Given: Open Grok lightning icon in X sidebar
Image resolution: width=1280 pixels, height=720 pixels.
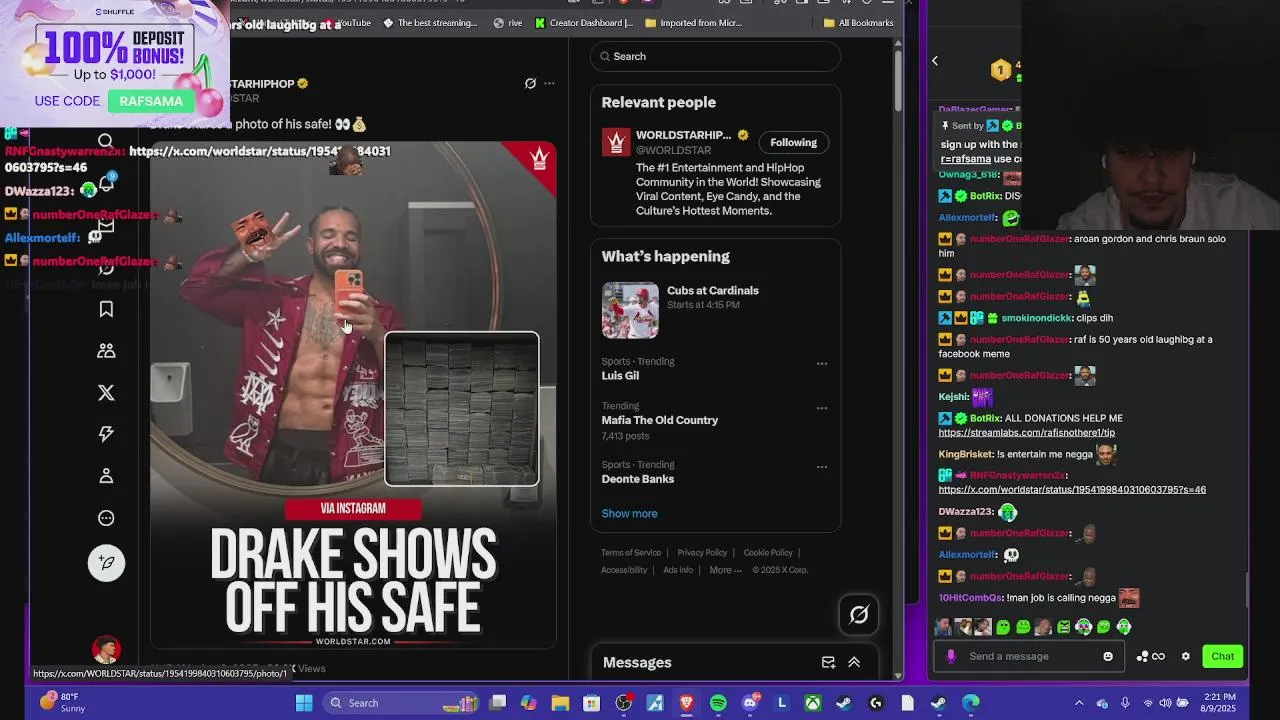Looking at the screenshot, I should [x=106, y=434].
